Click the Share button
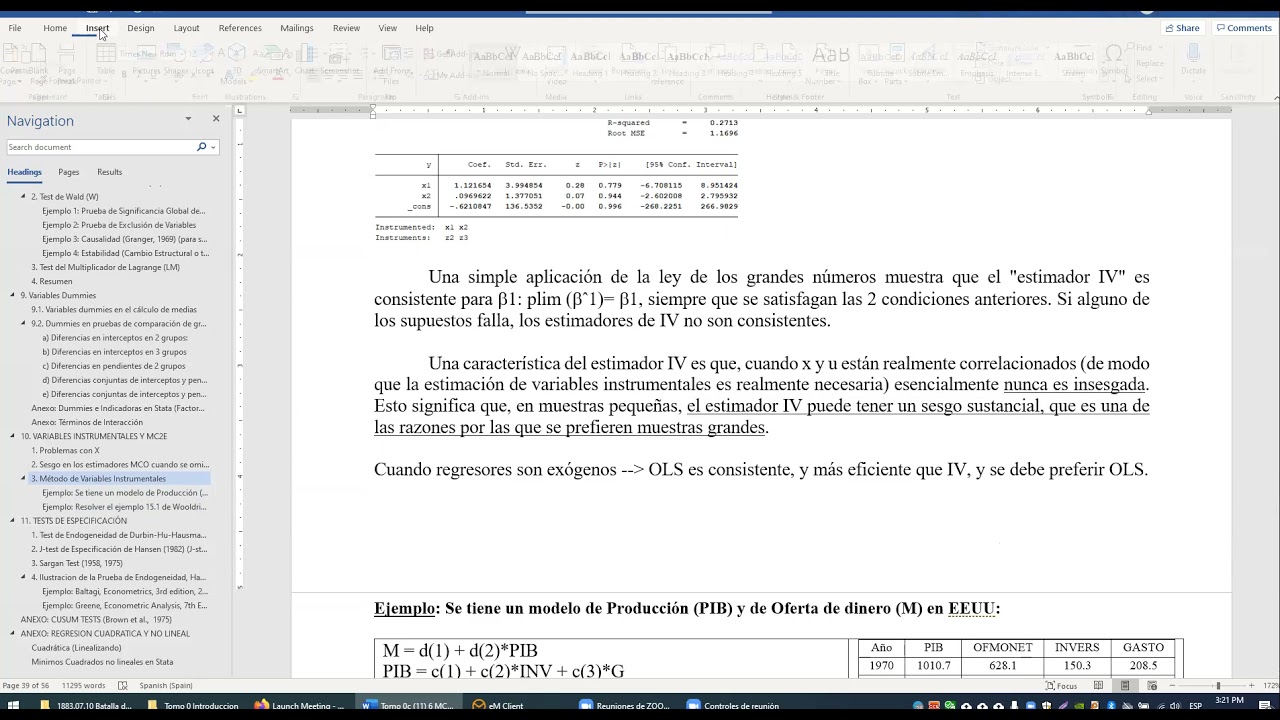This screenshot has height=720, width=1280. [x=1182, y=28]
